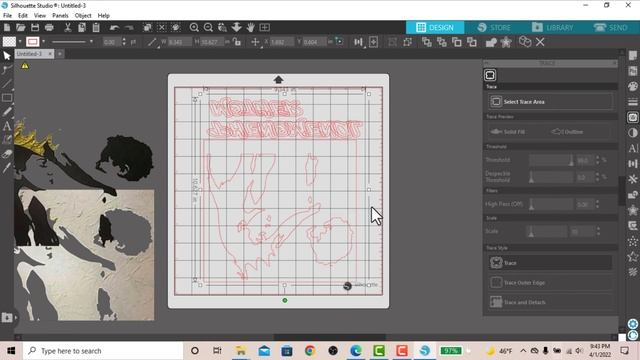The width and height of the screenshot is (640, 360).
Task: Click Trace and Detach button
Action: pos(550,302)
